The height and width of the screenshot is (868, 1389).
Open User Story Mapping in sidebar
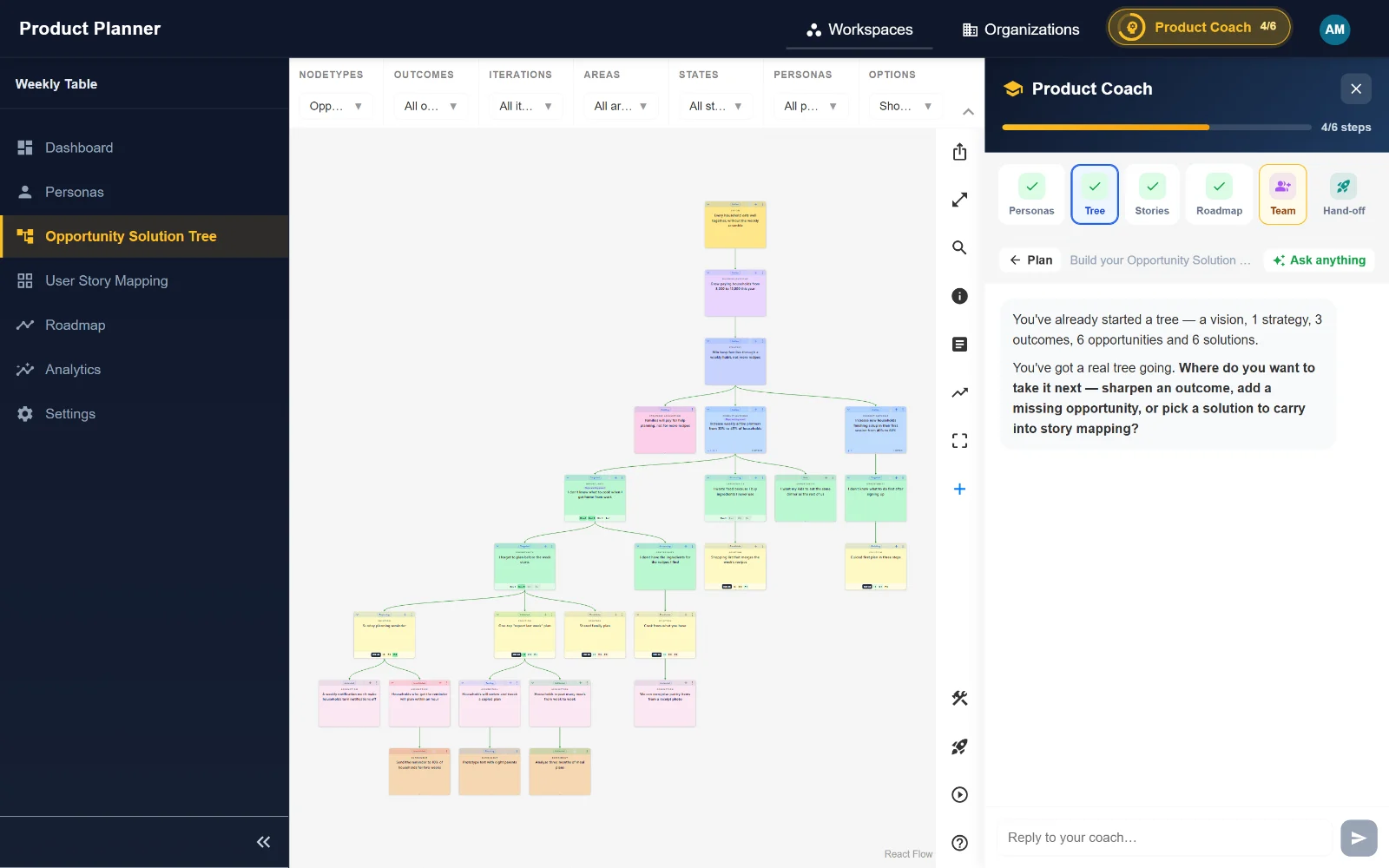(144, 280)
